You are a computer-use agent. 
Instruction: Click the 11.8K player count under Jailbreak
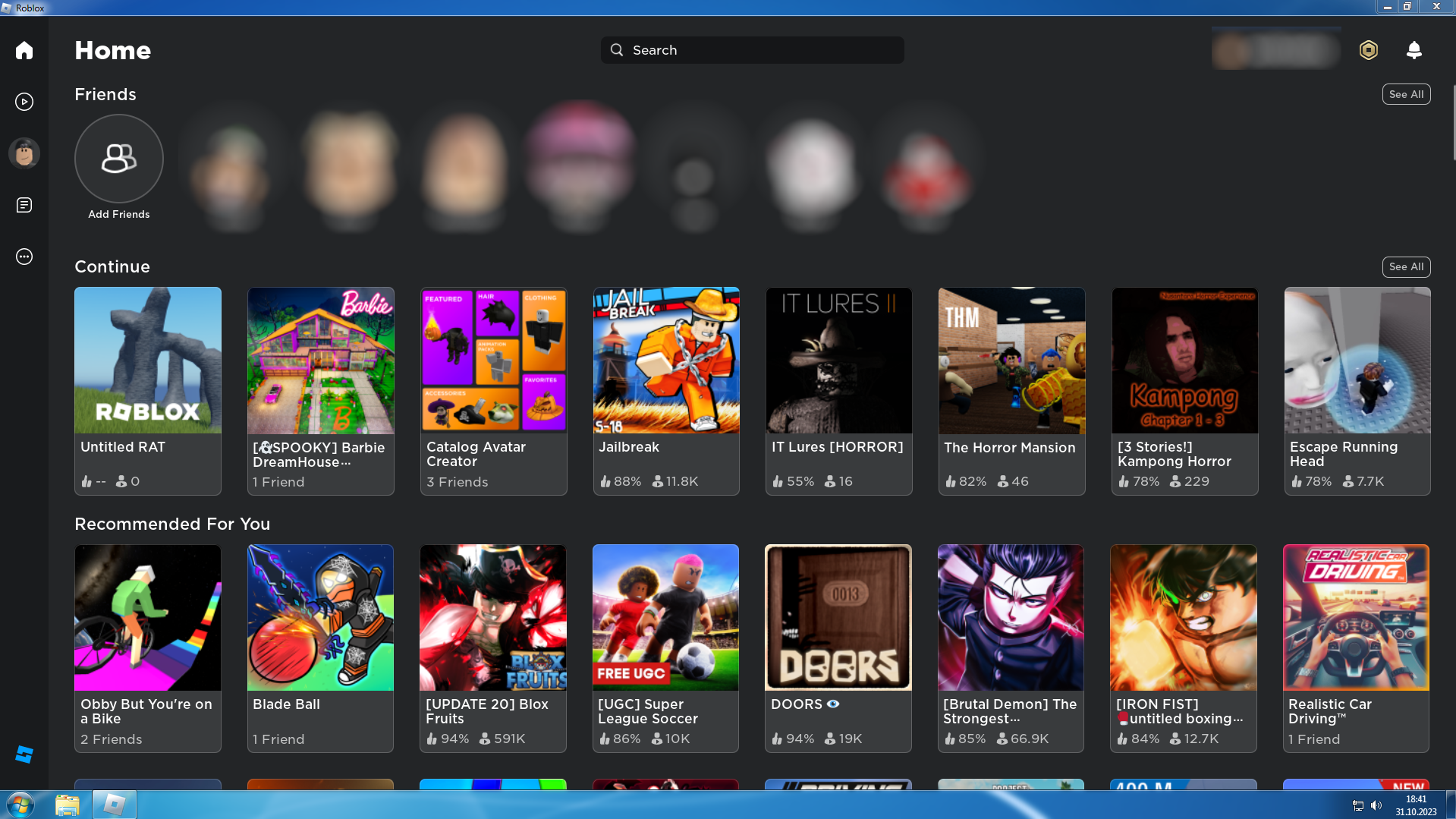click(x=675, y=481)
